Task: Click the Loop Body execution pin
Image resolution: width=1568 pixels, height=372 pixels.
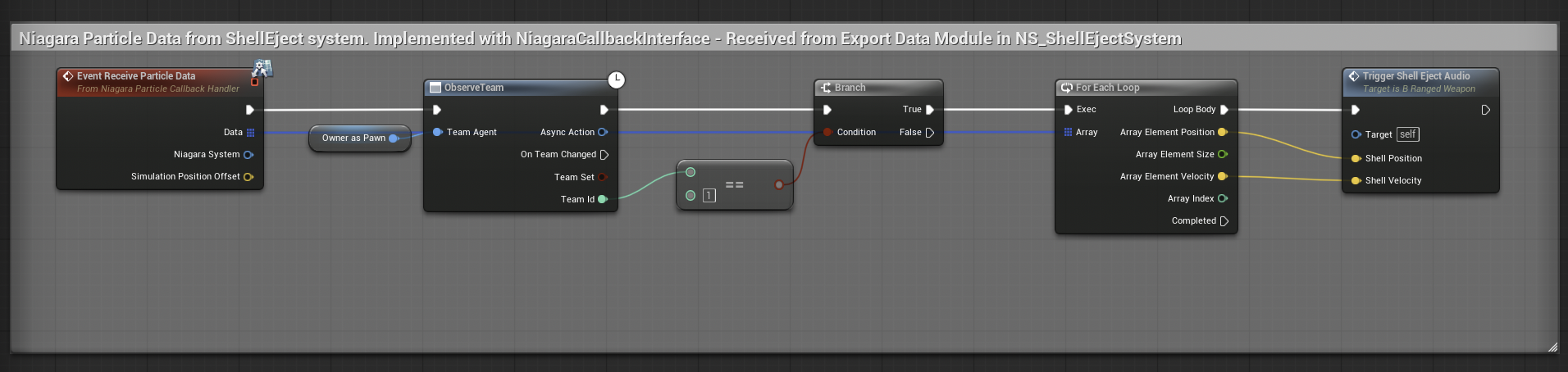Action: [x=1224, y=109]
